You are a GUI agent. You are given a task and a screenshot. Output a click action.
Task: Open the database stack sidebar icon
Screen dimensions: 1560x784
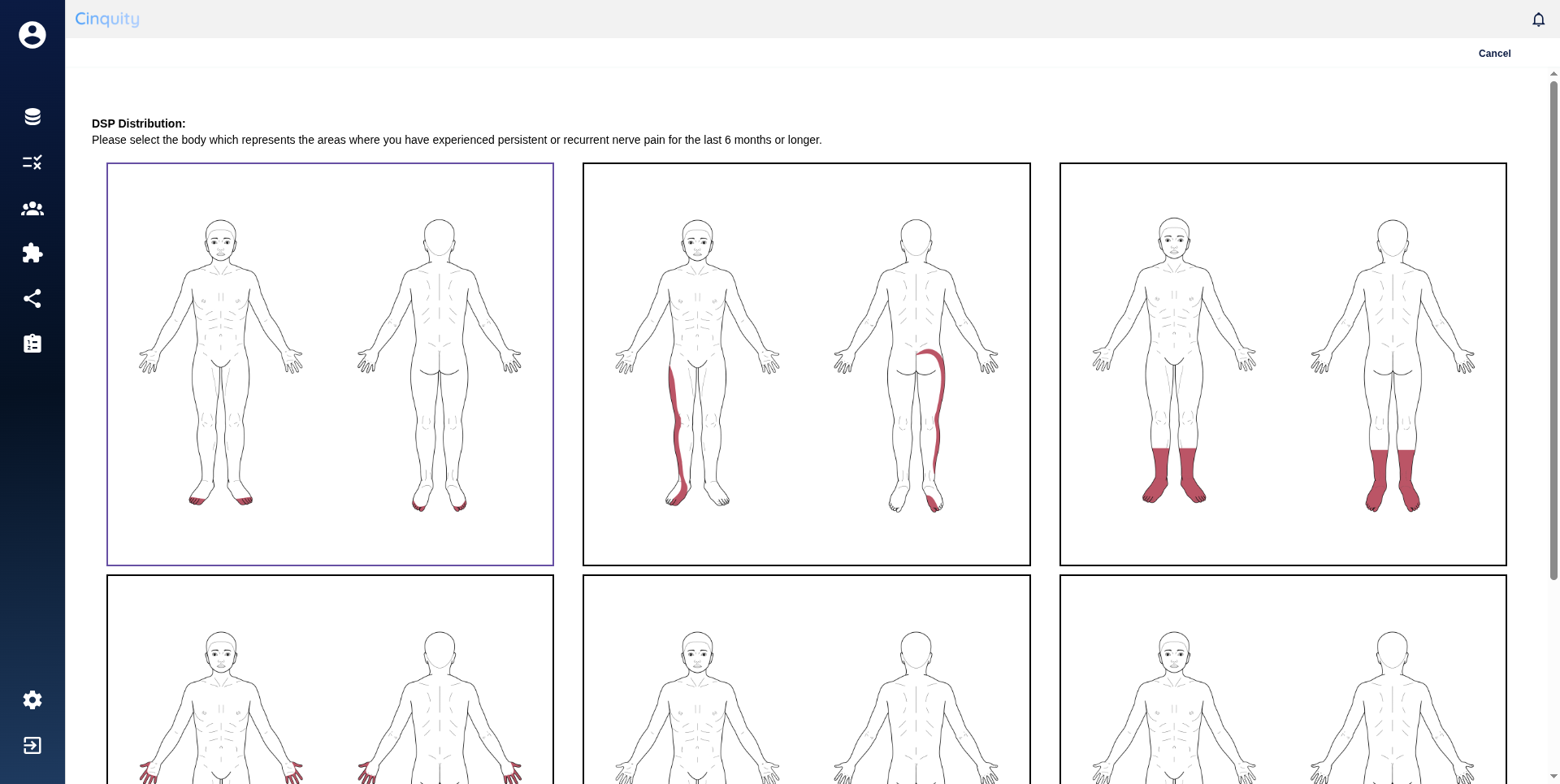[32, 117]
